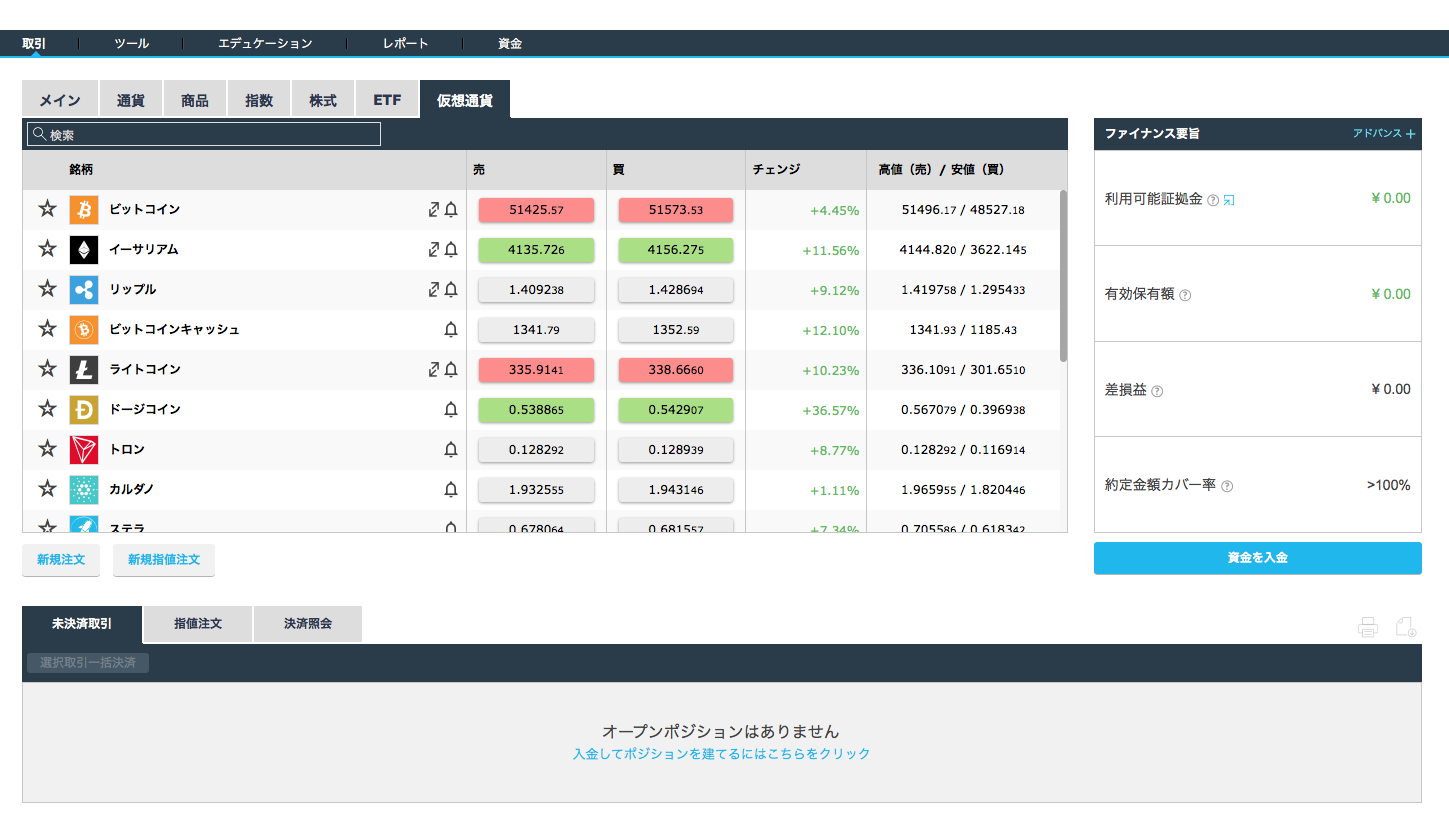Open the Bitcoin price chart icon
The width and height of the screenshot is (1449, 815).
[x=433, y=209]
